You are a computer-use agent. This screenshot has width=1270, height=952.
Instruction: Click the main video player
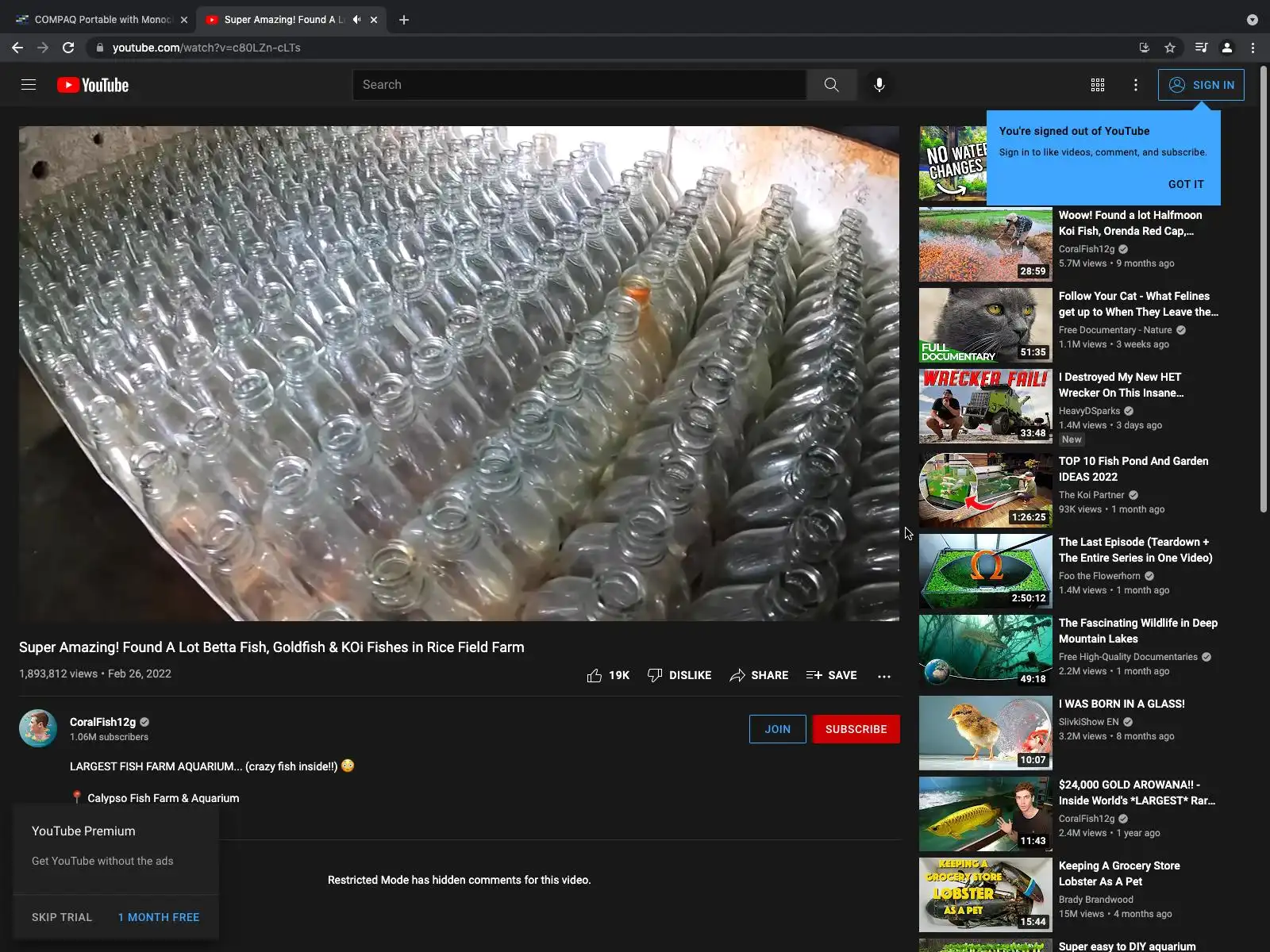click(459, 374)
